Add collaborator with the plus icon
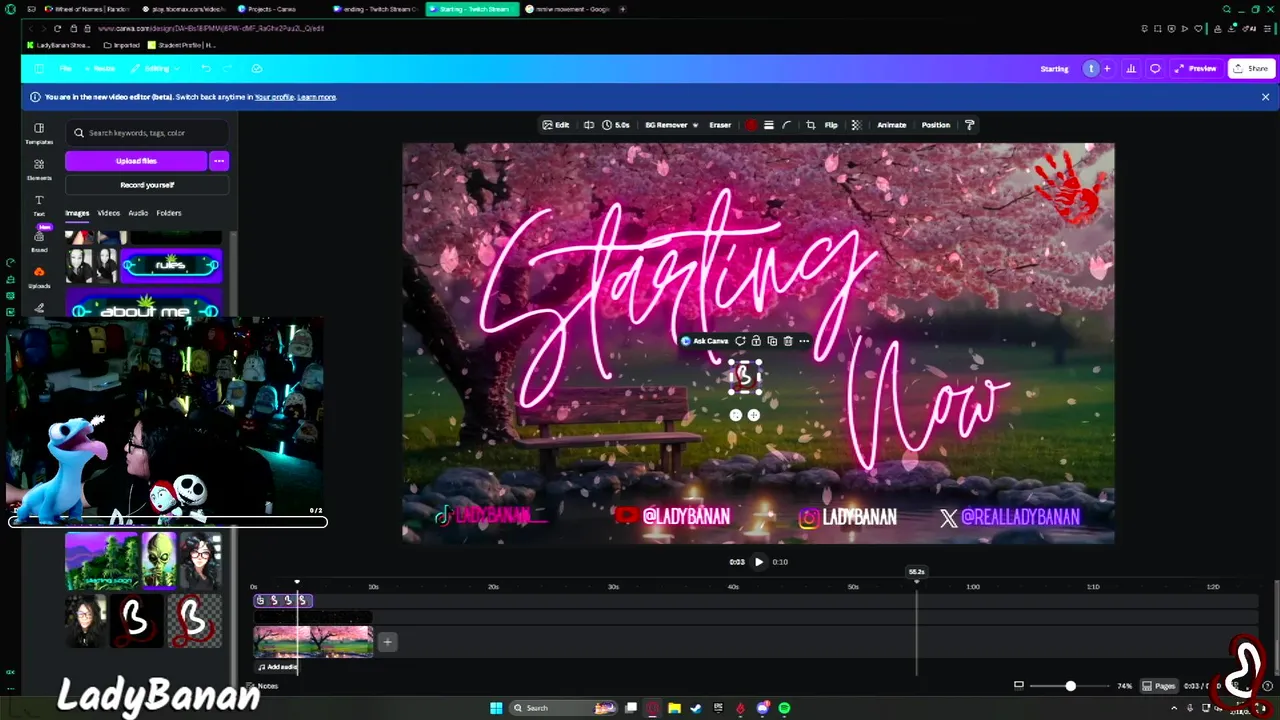 click(1107, 69)
